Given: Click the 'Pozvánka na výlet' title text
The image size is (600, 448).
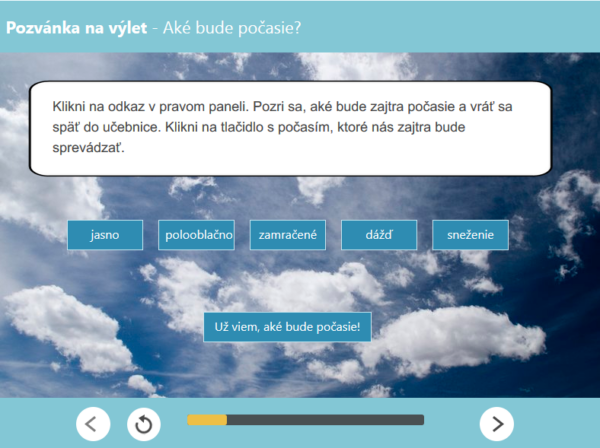Looking at the screenshot, I should tap(77, 28).
